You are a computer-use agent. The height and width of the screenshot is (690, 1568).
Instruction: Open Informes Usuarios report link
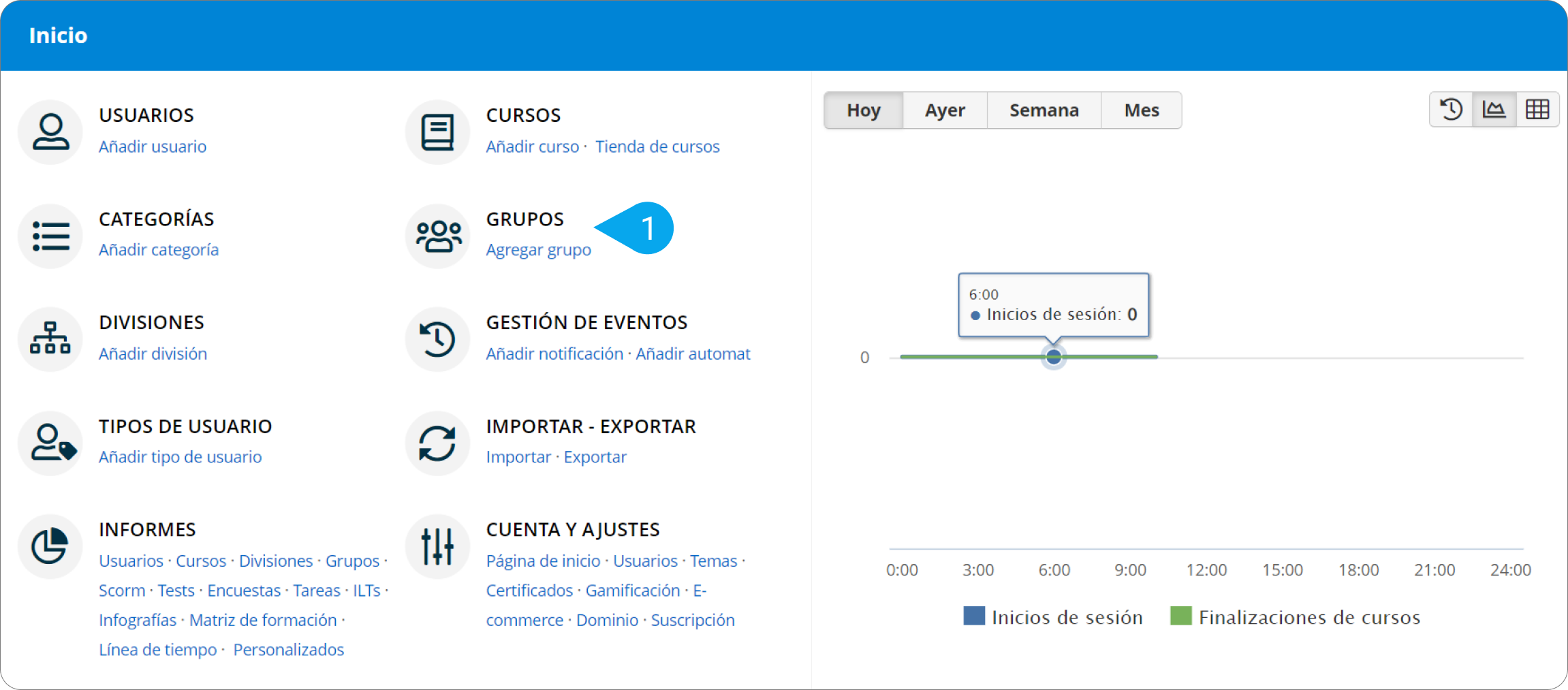click(131, 561)
